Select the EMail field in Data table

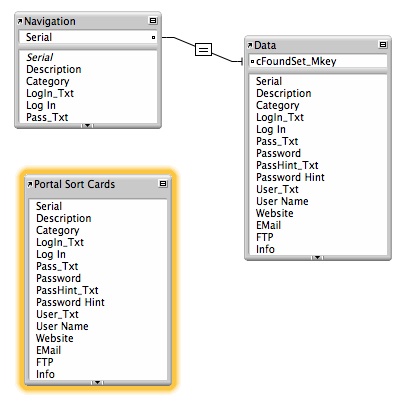268,225
